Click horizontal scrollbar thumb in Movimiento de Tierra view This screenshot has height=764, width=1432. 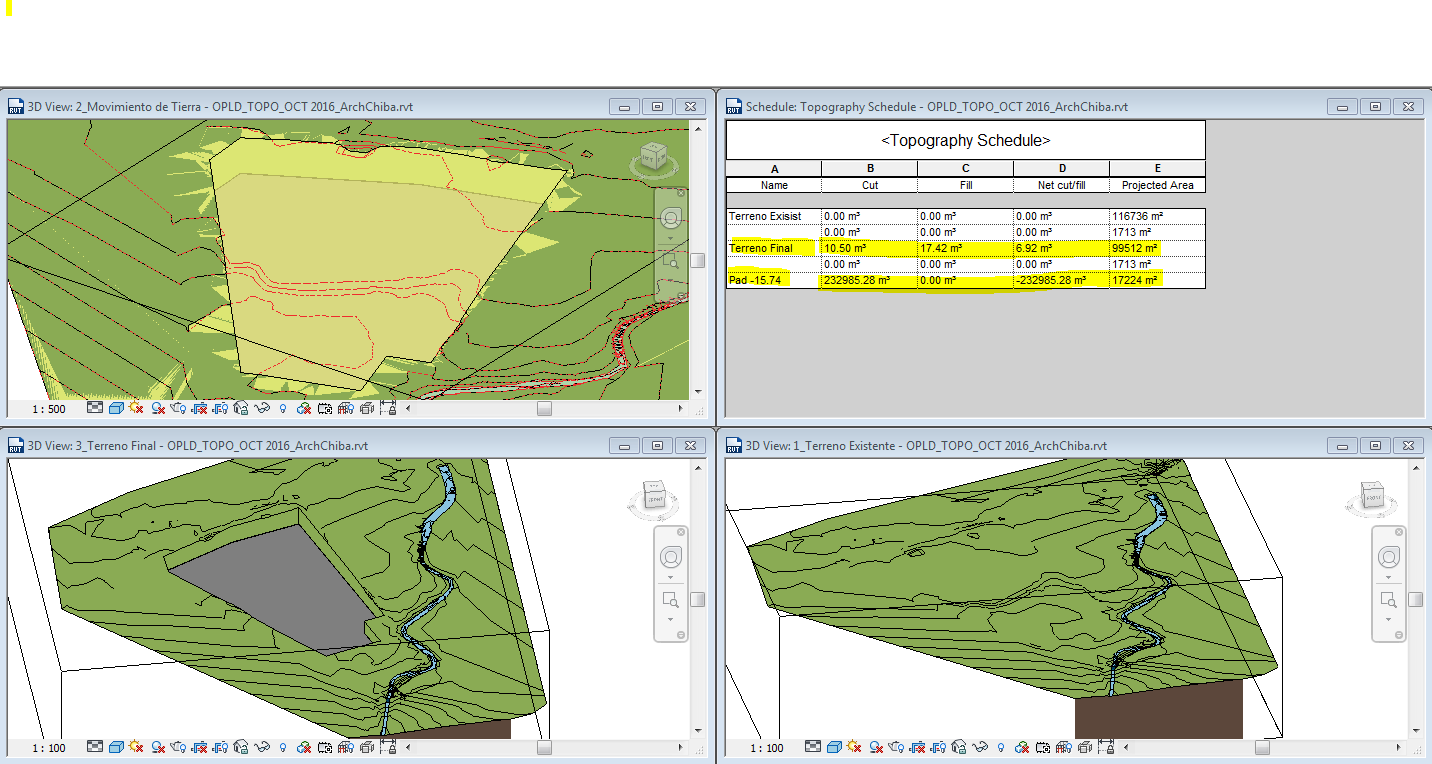coord(543,408)
